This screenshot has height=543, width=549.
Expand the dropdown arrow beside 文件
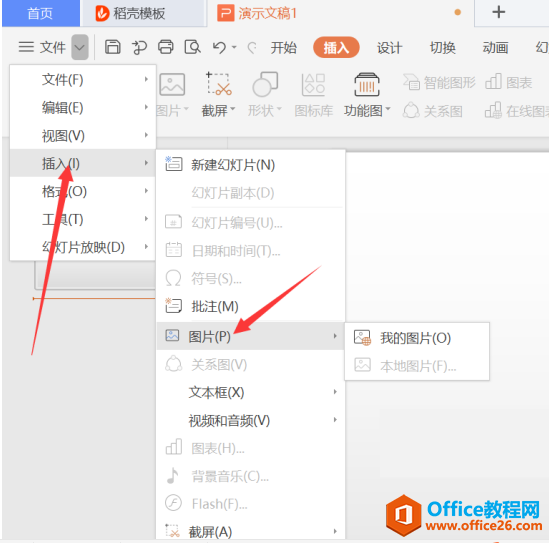80,47
